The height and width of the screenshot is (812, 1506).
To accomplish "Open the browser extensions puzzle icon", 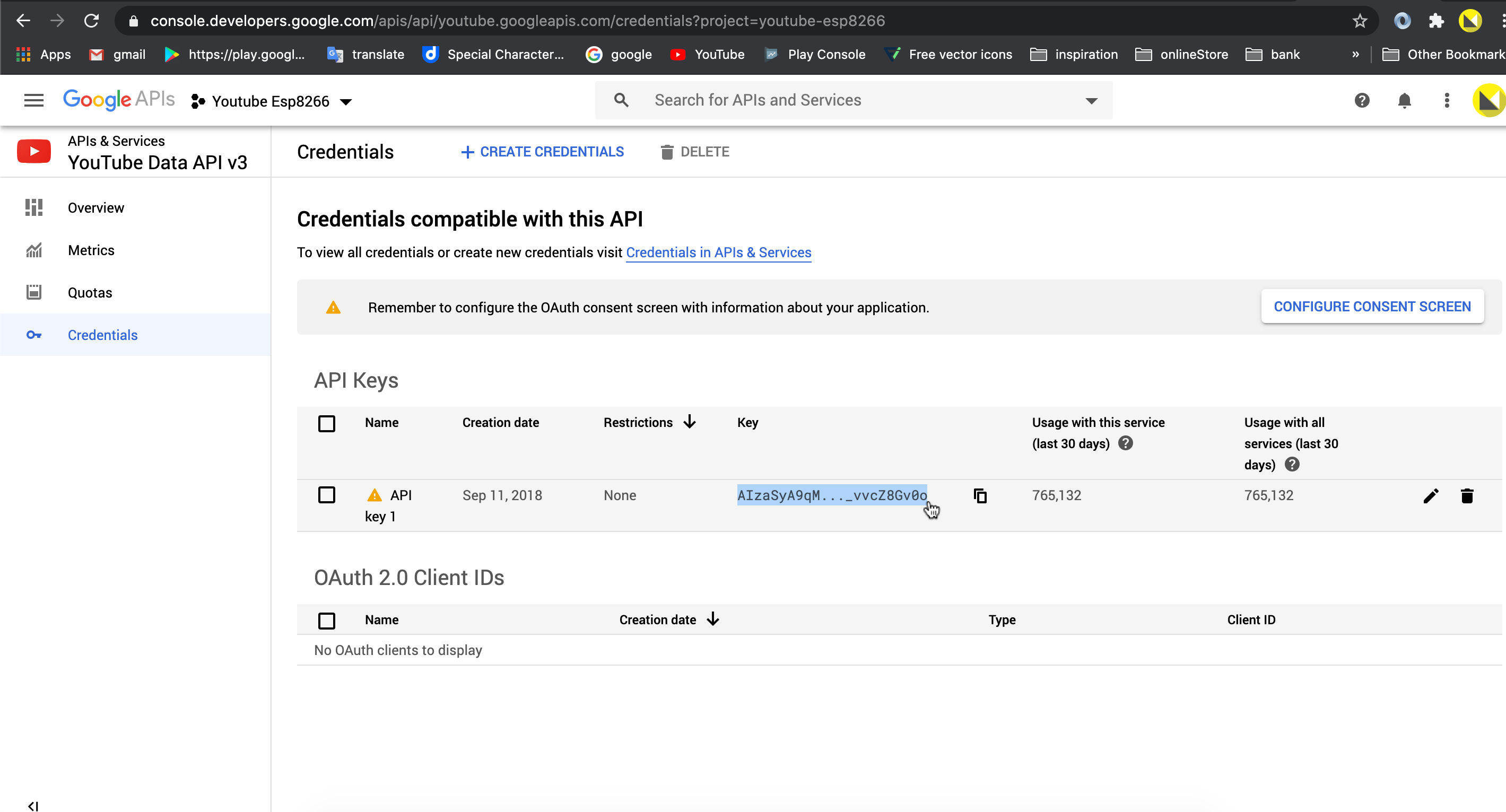I will [x=1436, y=21].
